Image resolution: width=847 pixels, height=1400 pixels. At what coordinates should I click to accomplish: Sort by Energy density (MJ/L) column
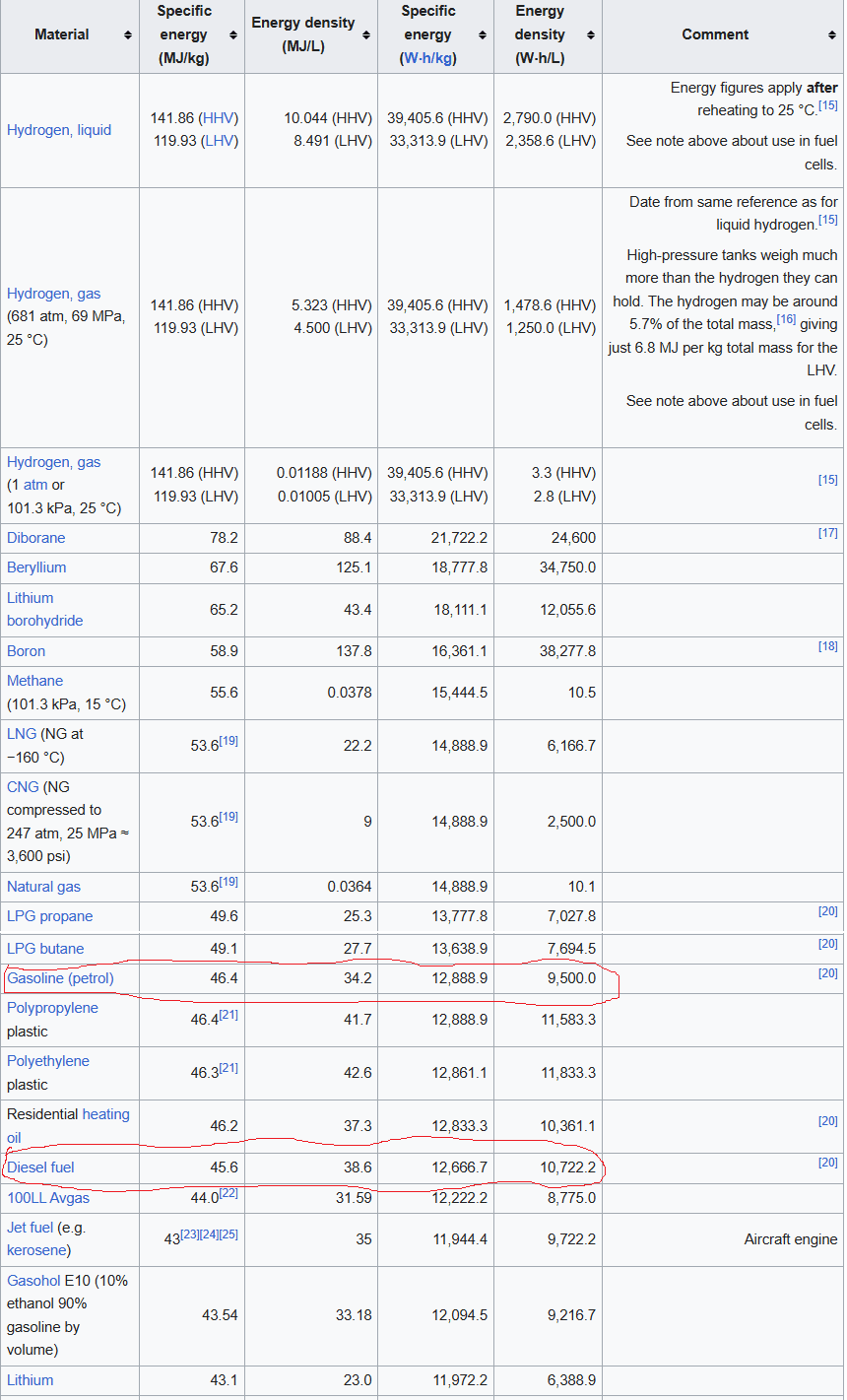tap(365, 35)
